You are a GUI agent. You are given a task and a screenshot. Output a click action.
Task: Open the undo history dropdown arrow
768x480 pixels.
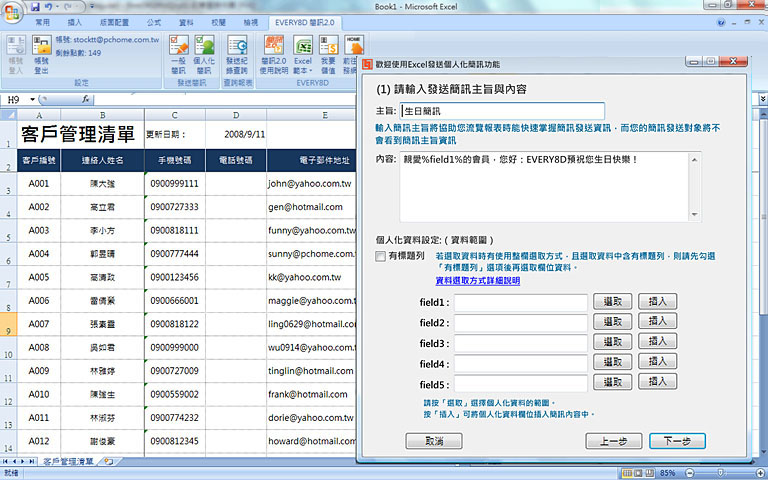pyautogui.click(x=56, y=7)
